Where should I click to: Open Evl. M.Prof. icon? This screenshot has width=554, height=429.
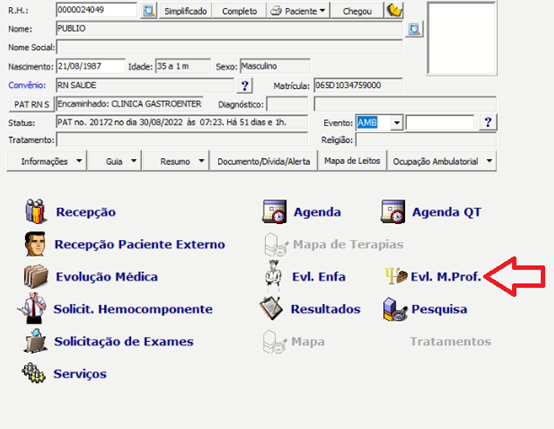(396, 276)
